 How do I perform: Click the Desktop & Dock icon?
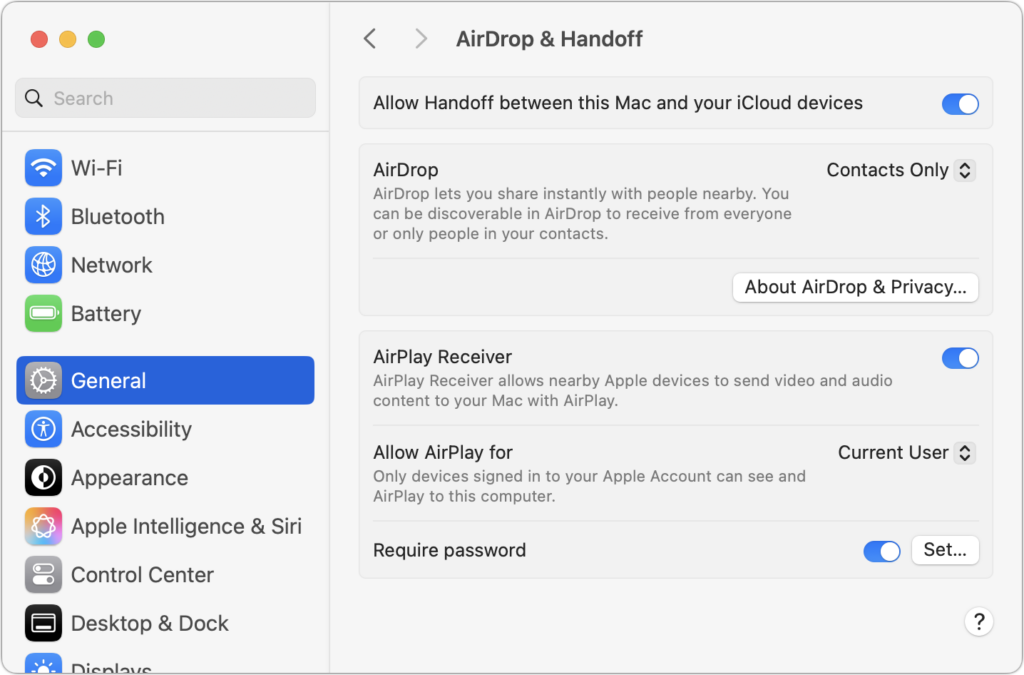[x=43, y=623]
